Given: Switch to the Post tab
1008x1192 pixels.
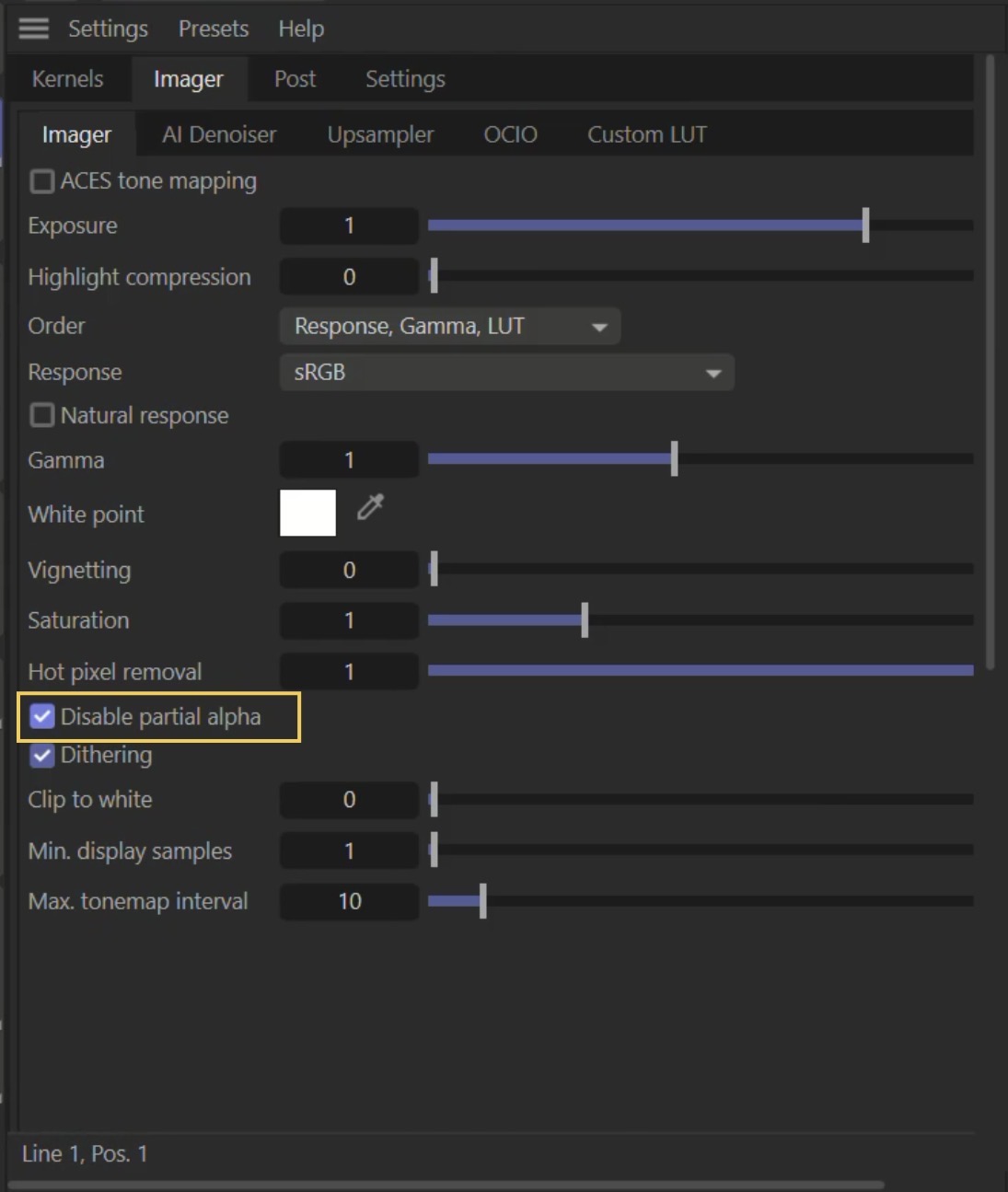Looking at the screenshot, I should tap(295, 79).
